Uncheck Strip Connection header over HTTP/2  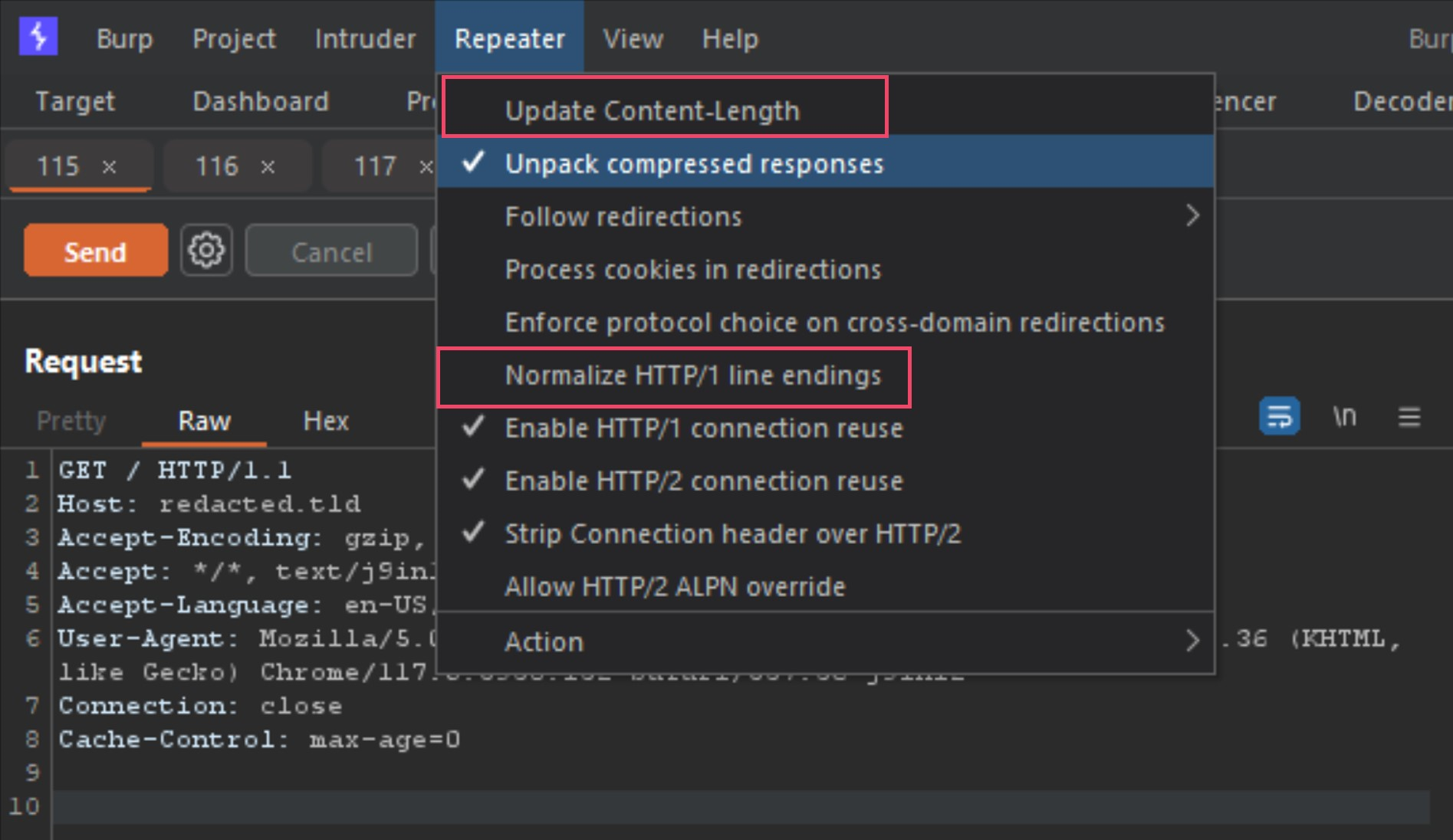click(x=826, y=533)
